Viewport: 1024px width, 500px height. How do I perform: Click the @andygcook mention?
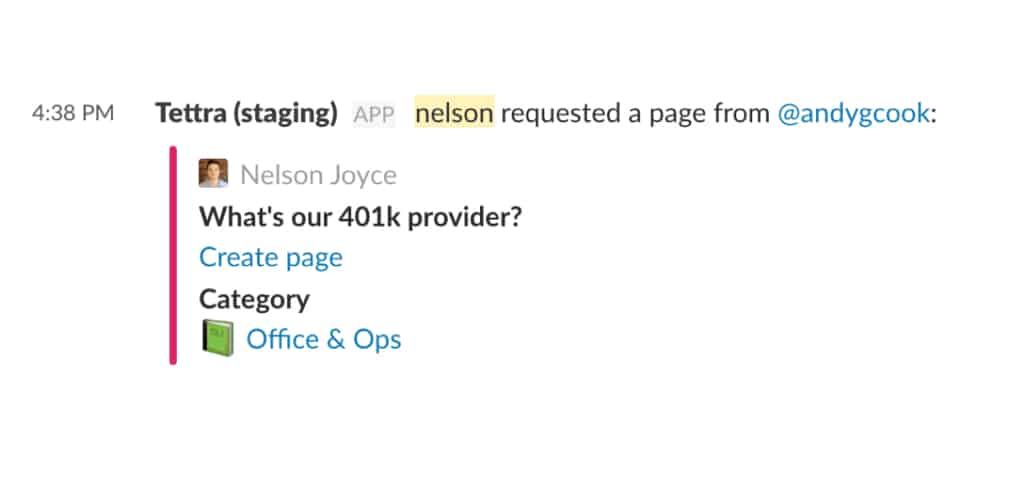(854, 114)
